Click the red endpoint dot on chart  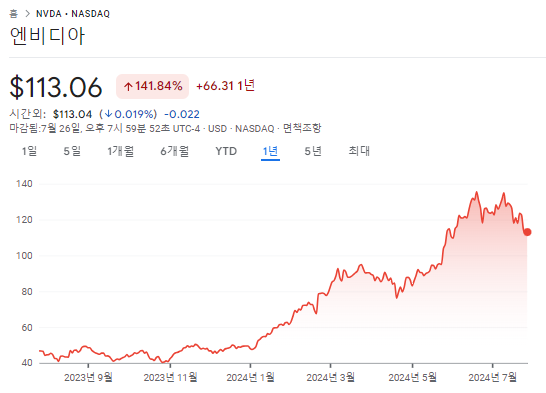[527, 232]
